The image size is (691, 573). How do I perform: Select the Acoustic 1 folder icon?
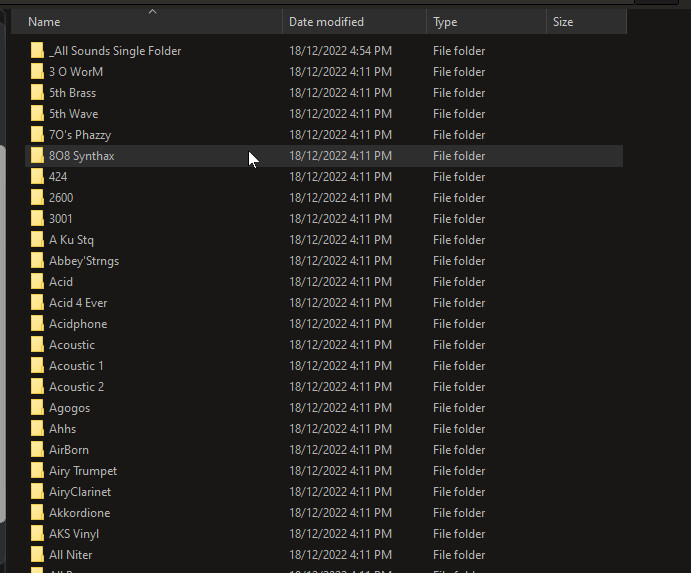coord(37,366)
